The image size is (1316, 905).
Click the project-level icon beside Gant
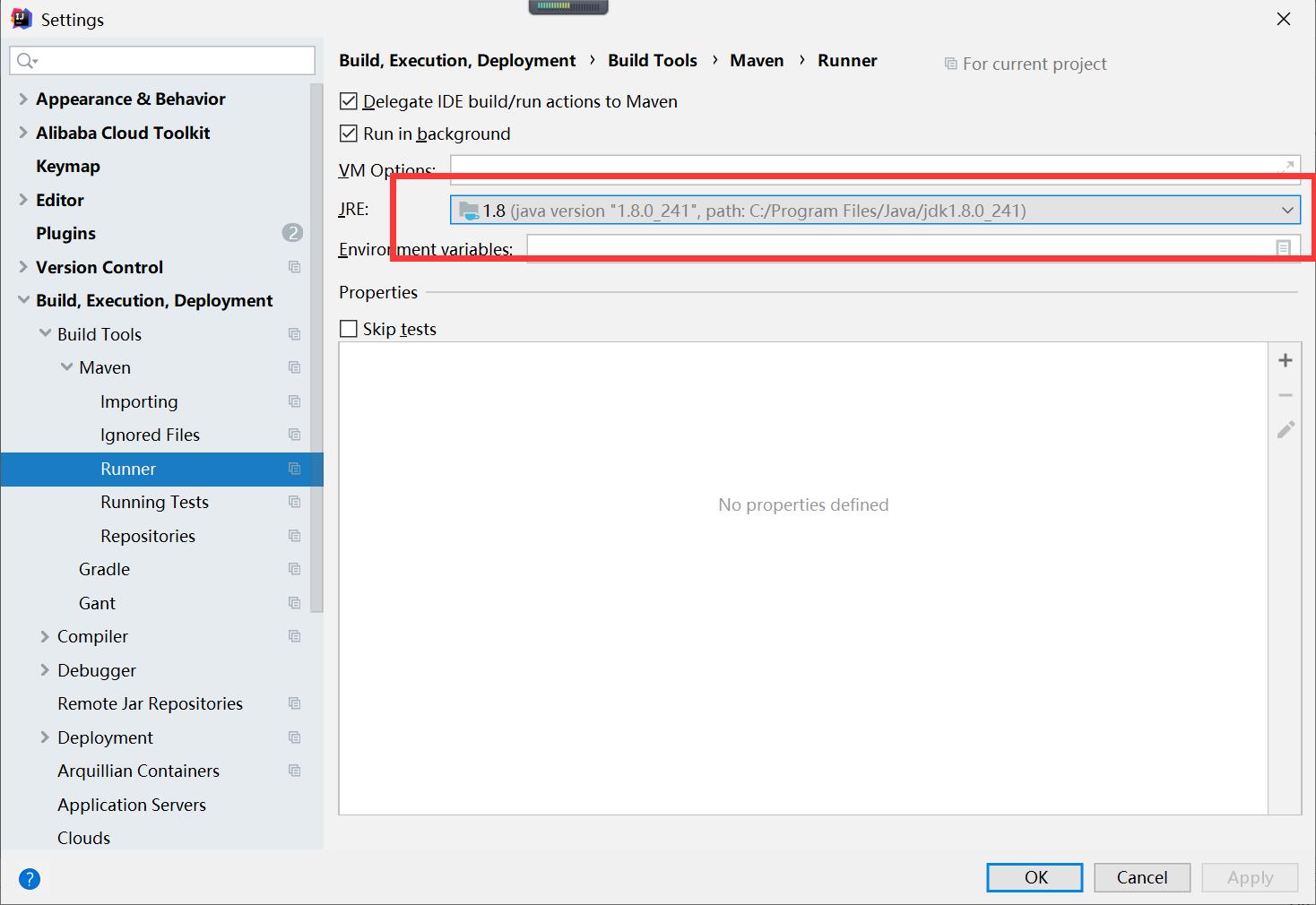coord(294,603)
